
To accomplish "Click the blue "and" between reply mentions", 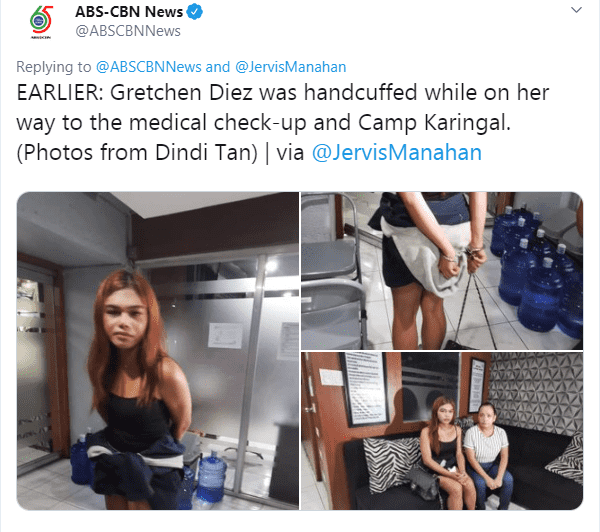I will [218, 67].
